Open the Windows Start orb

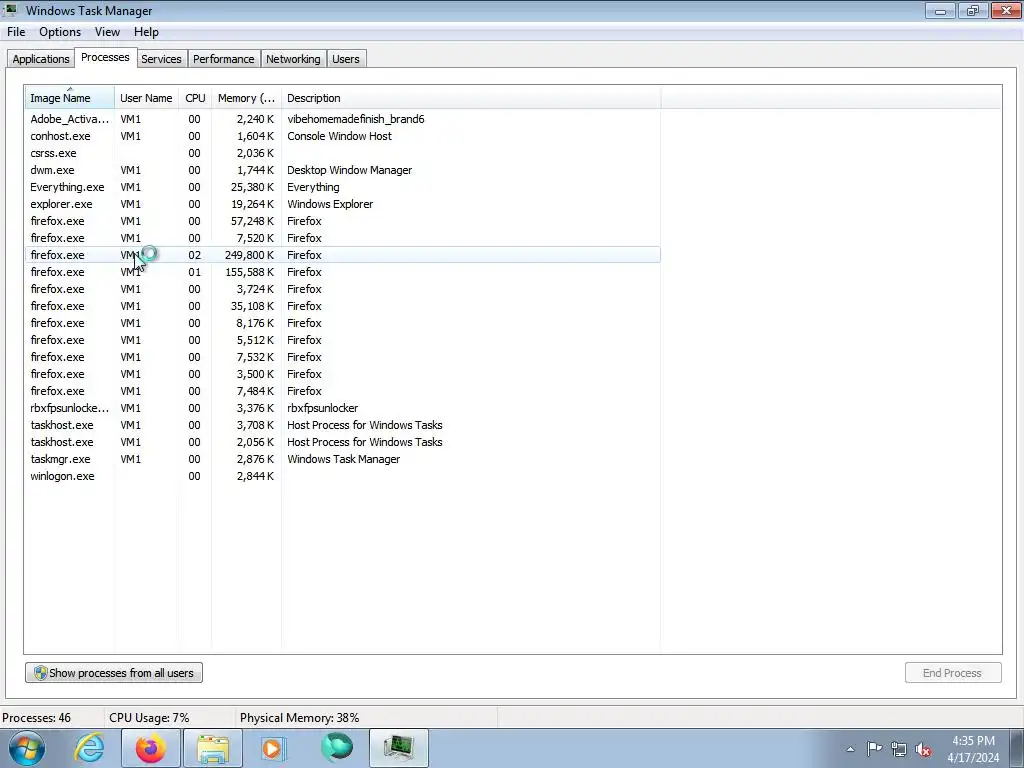[27, 748]
